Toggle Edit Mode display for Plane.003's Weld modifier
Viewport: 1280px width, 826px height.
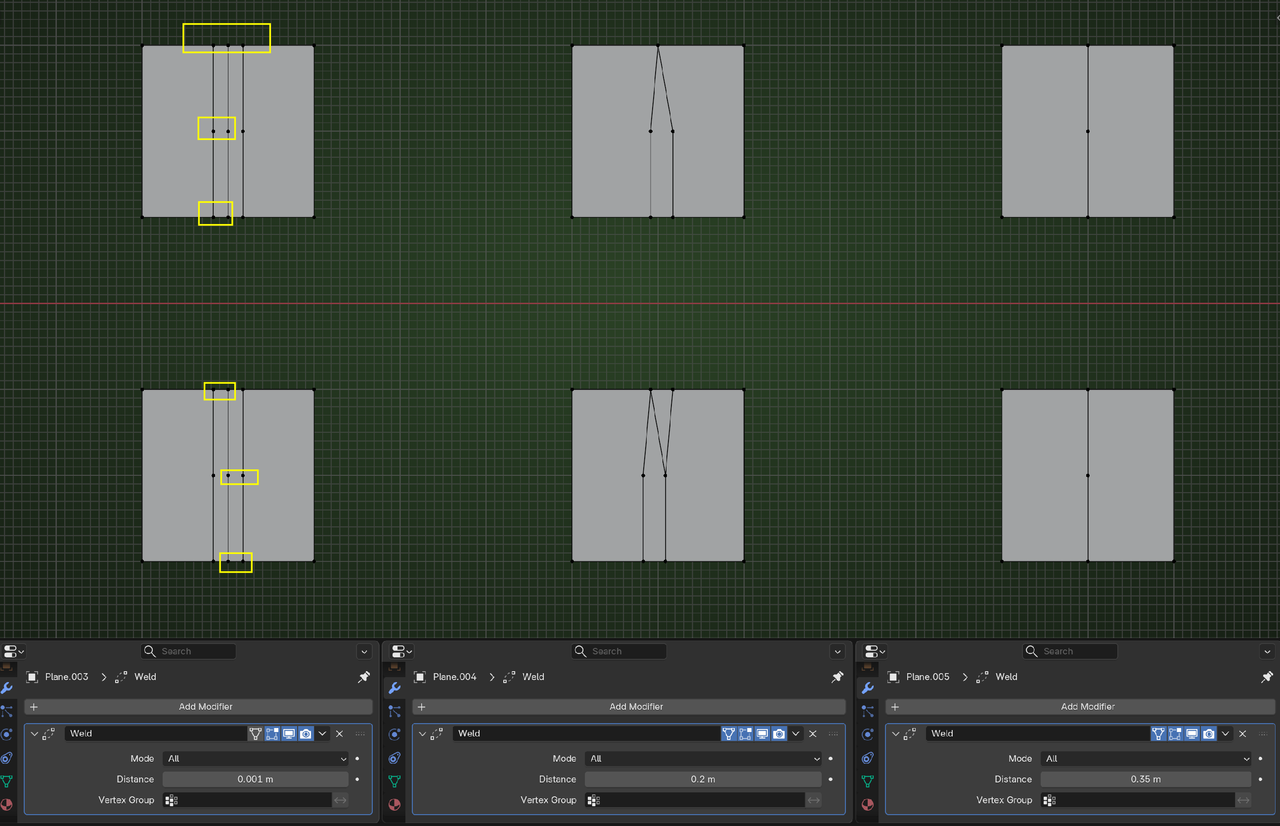coord(272,734)
